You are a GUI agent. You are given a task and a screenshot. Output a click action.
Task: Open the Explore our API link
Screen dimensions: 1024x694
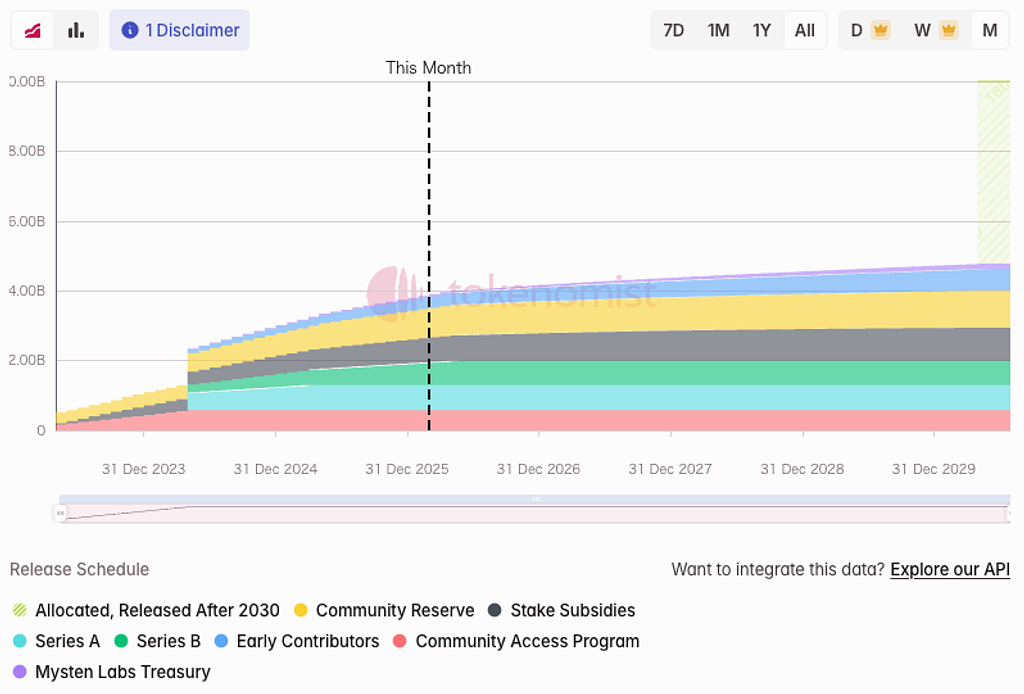pos(950,569)
